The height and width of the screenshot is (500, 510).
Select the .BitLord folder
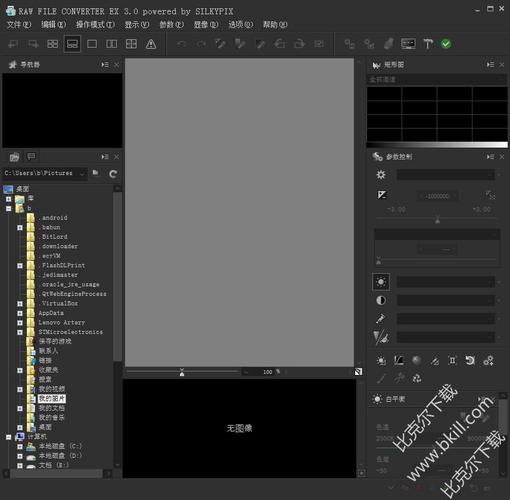pos(53,237)
